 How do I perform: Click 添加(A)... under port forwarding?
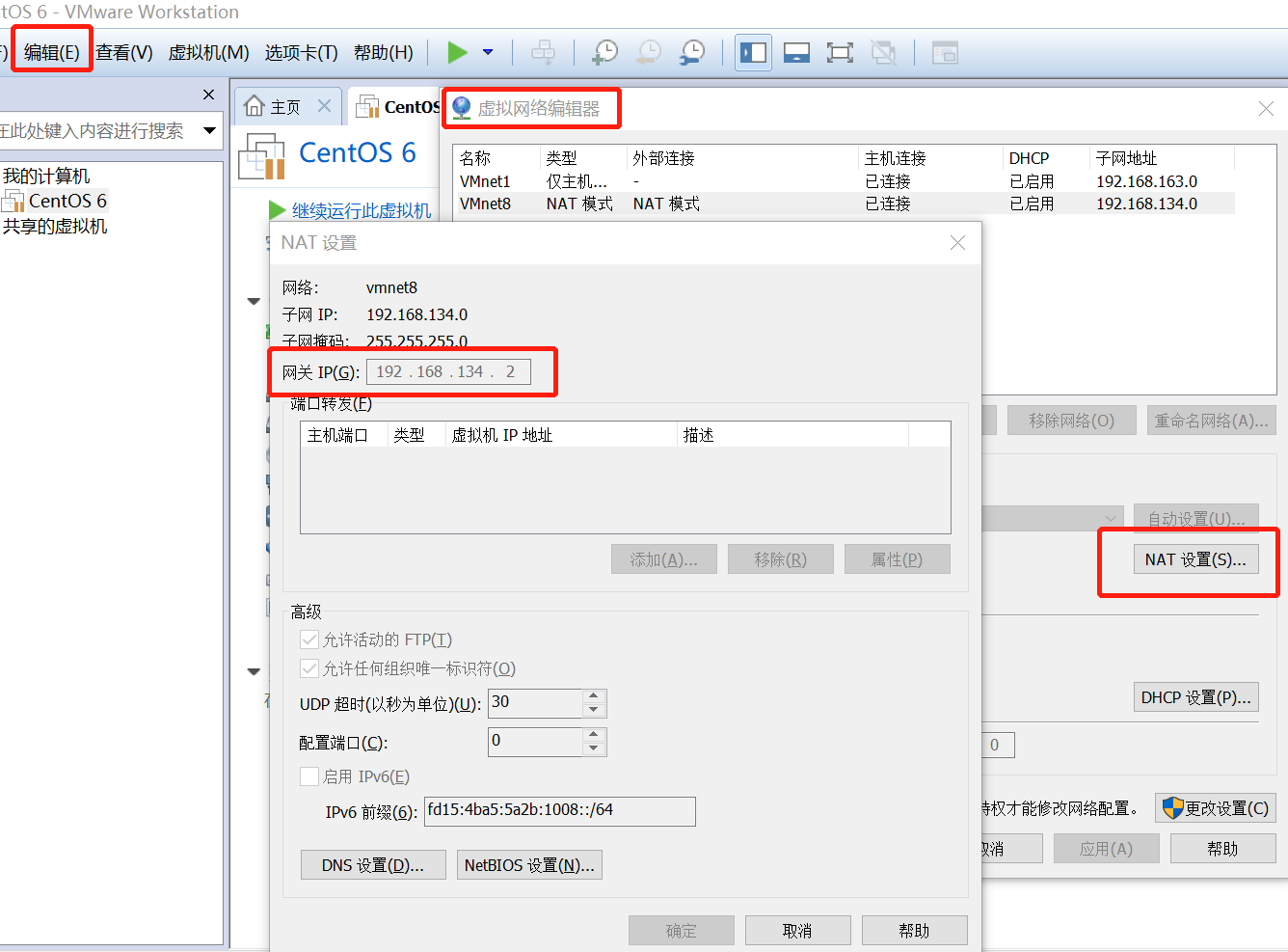coord(664,559)
